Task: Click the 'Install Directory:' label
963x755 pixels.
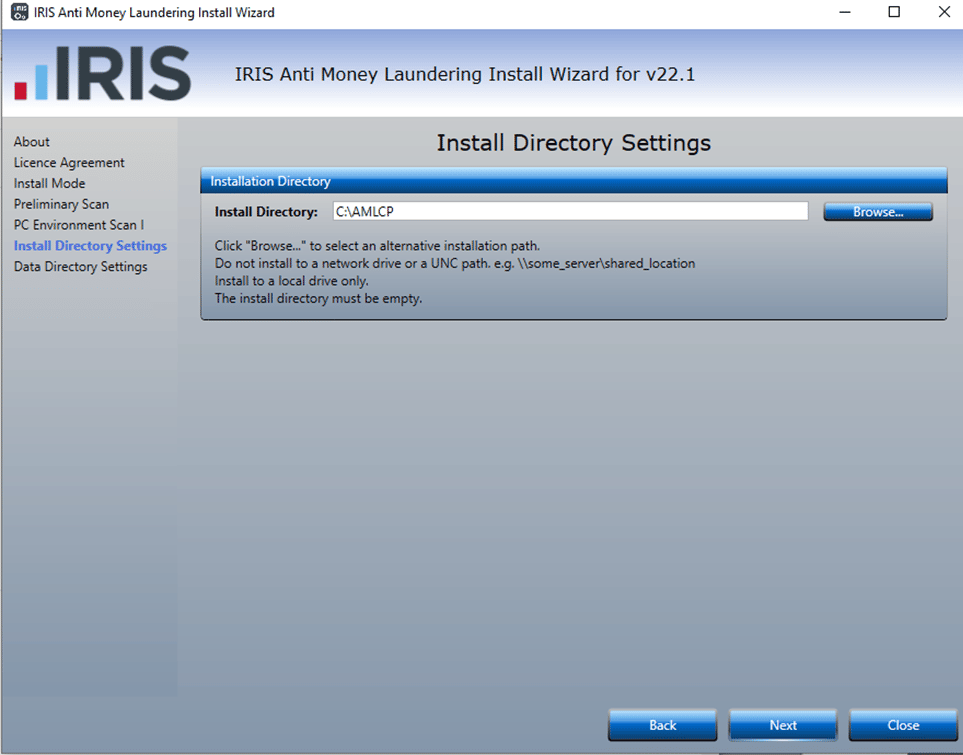Action: 266,212
